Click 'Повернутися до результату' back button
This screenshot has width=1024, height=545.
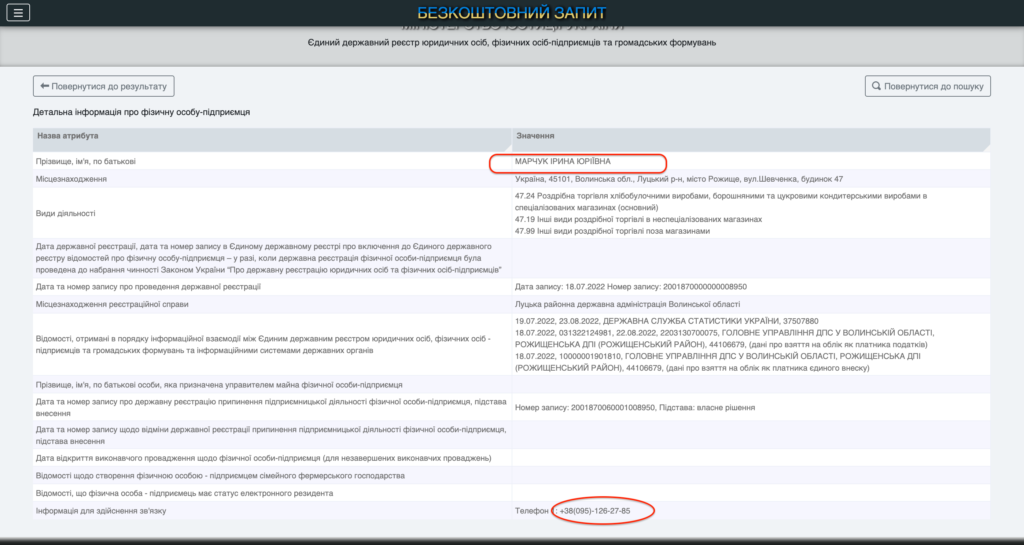104,86
